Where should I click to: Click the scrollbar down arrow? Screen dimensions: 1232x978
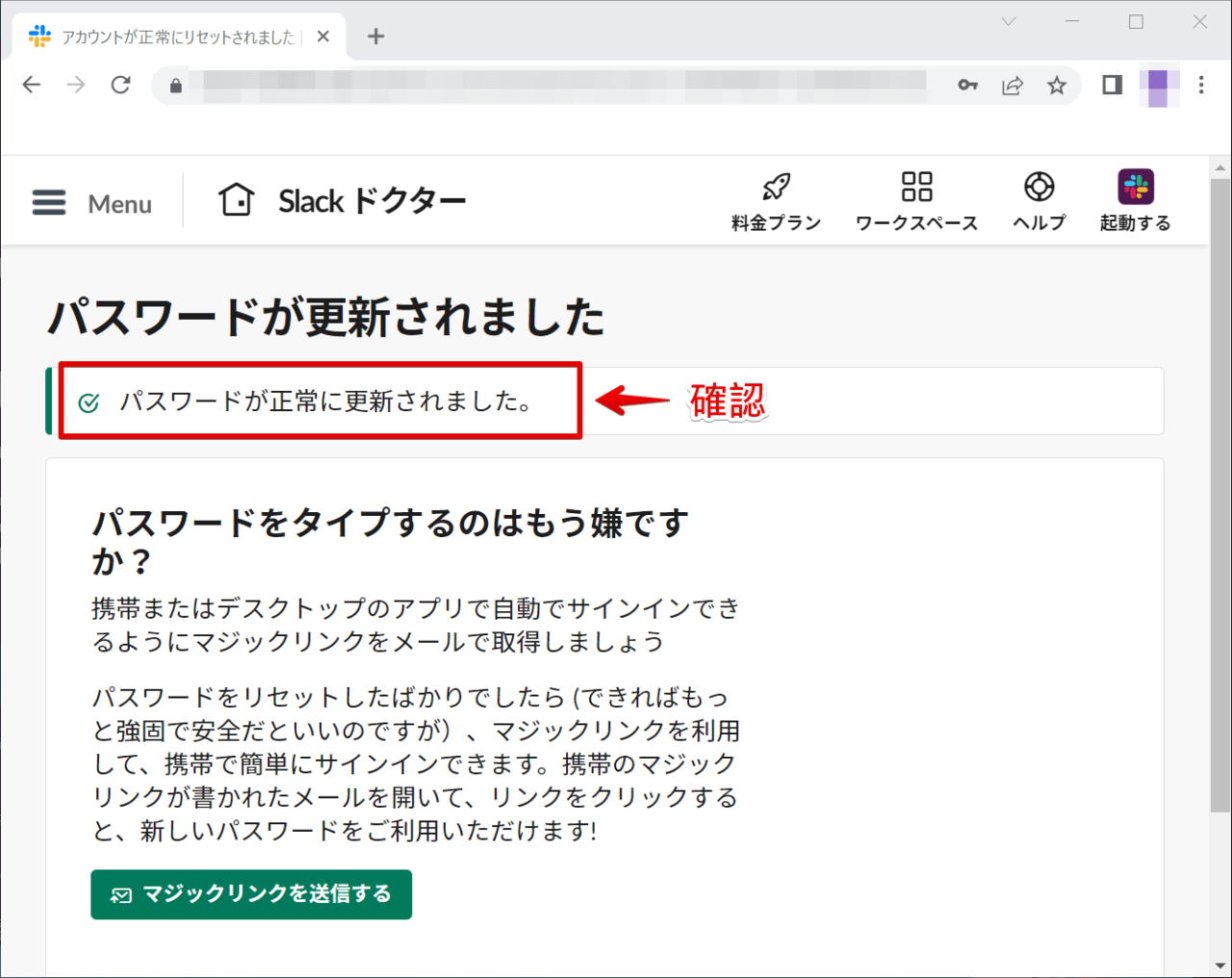click(x=1220, y=966)
